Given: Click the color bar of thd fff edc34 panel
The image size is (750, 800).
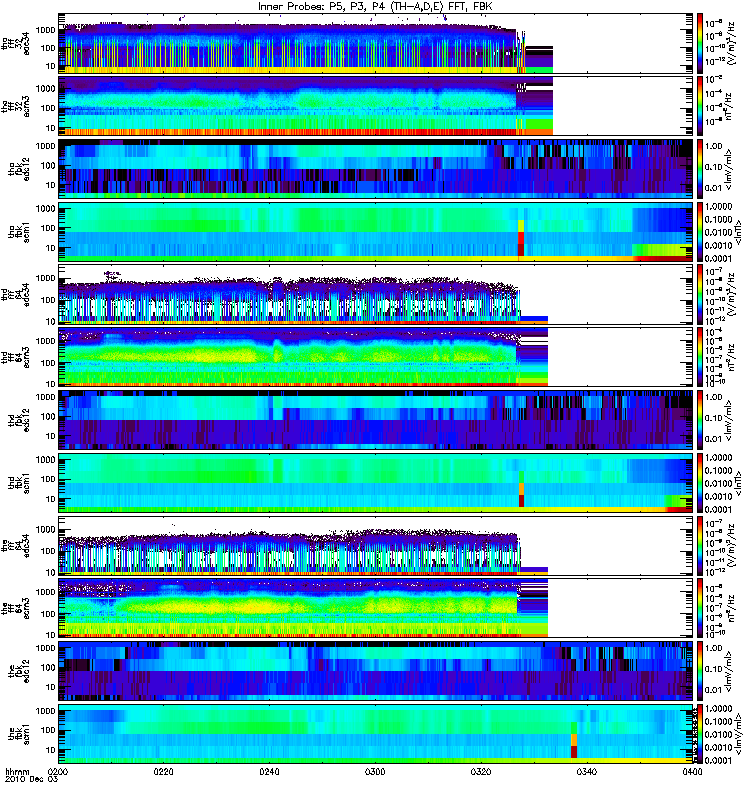Looking at the screenshot, I should 699,295.
